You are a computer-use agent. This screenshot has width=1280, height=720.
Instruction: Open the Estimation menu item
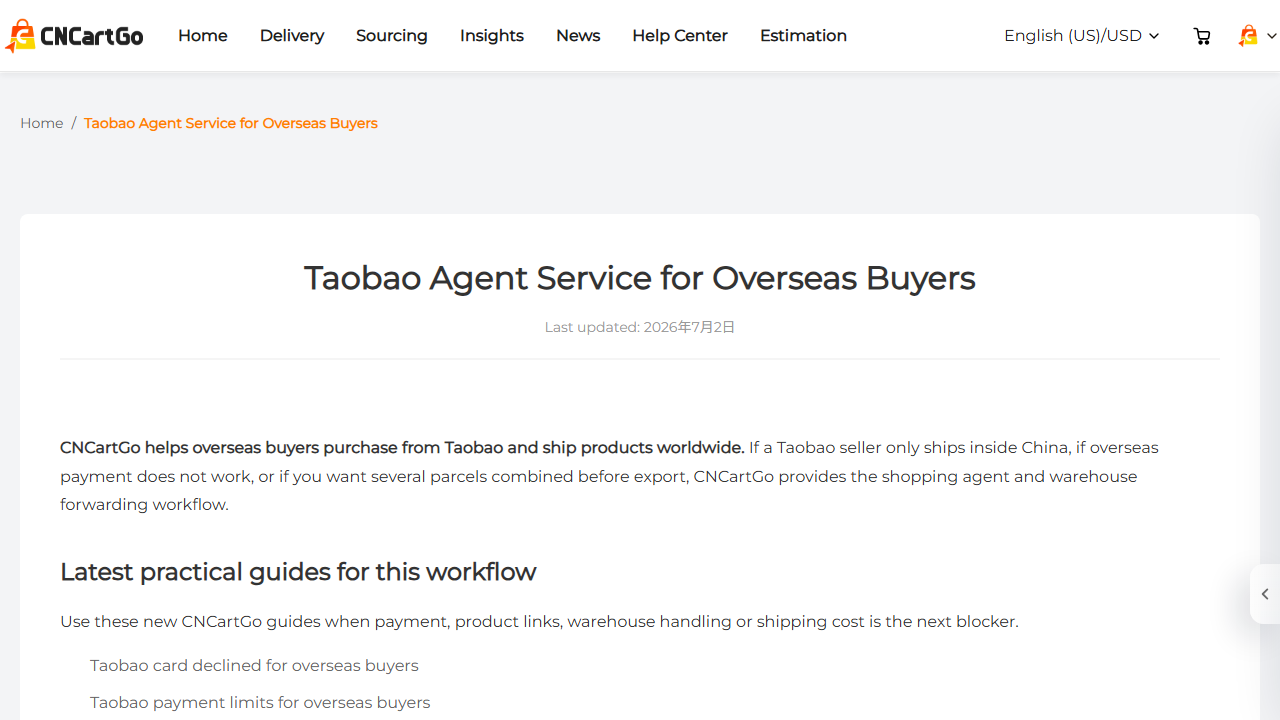click(803, 36)
